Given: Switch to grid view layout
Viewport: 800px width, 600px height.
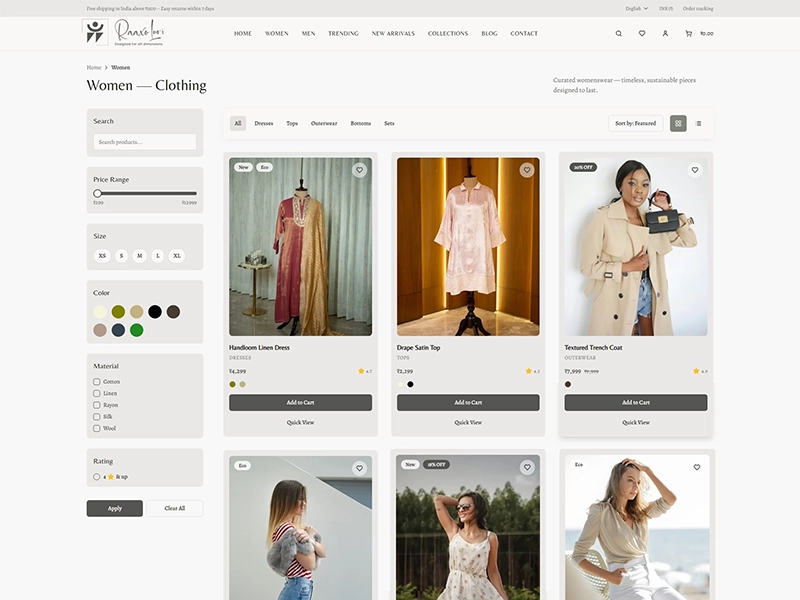Looking at the screenshot, I should (679, 123).
